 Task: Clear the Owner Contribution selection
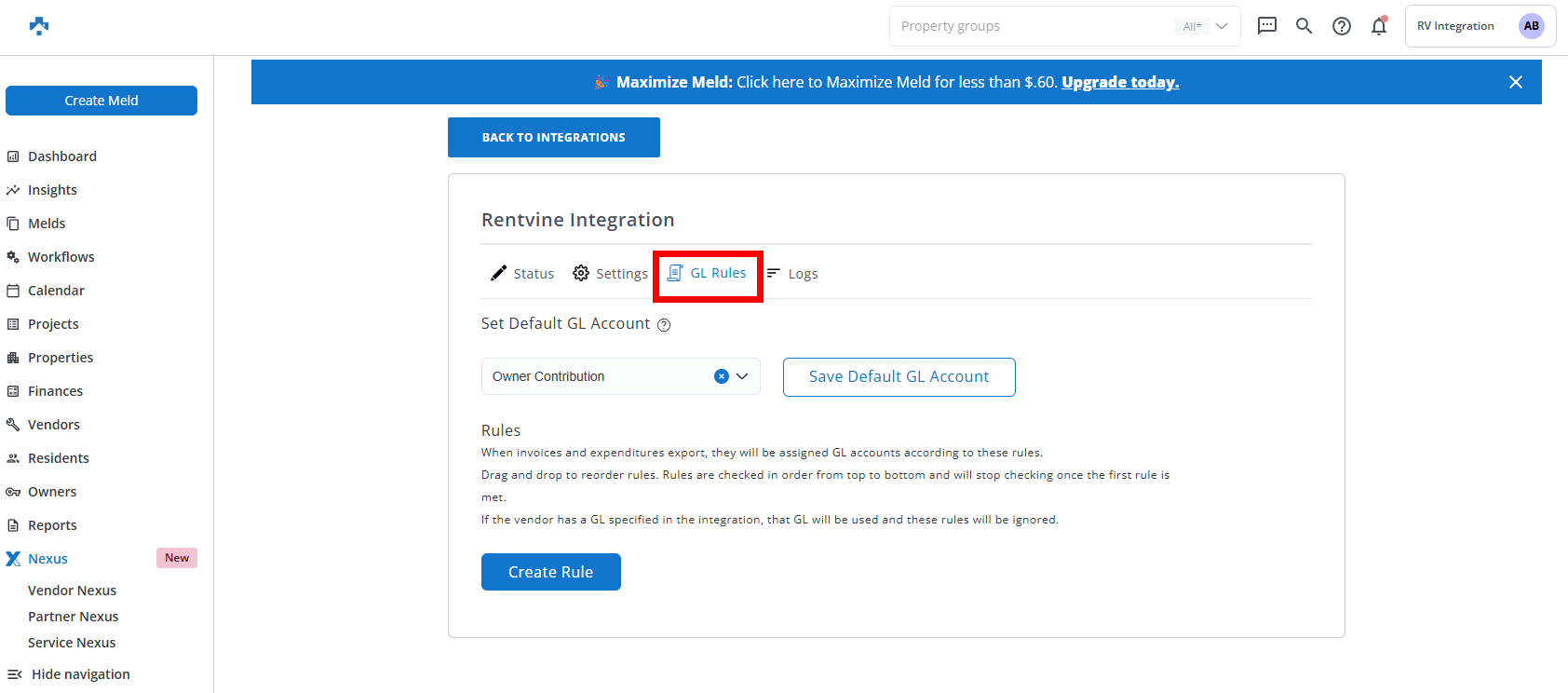click(x=721, y=376)
